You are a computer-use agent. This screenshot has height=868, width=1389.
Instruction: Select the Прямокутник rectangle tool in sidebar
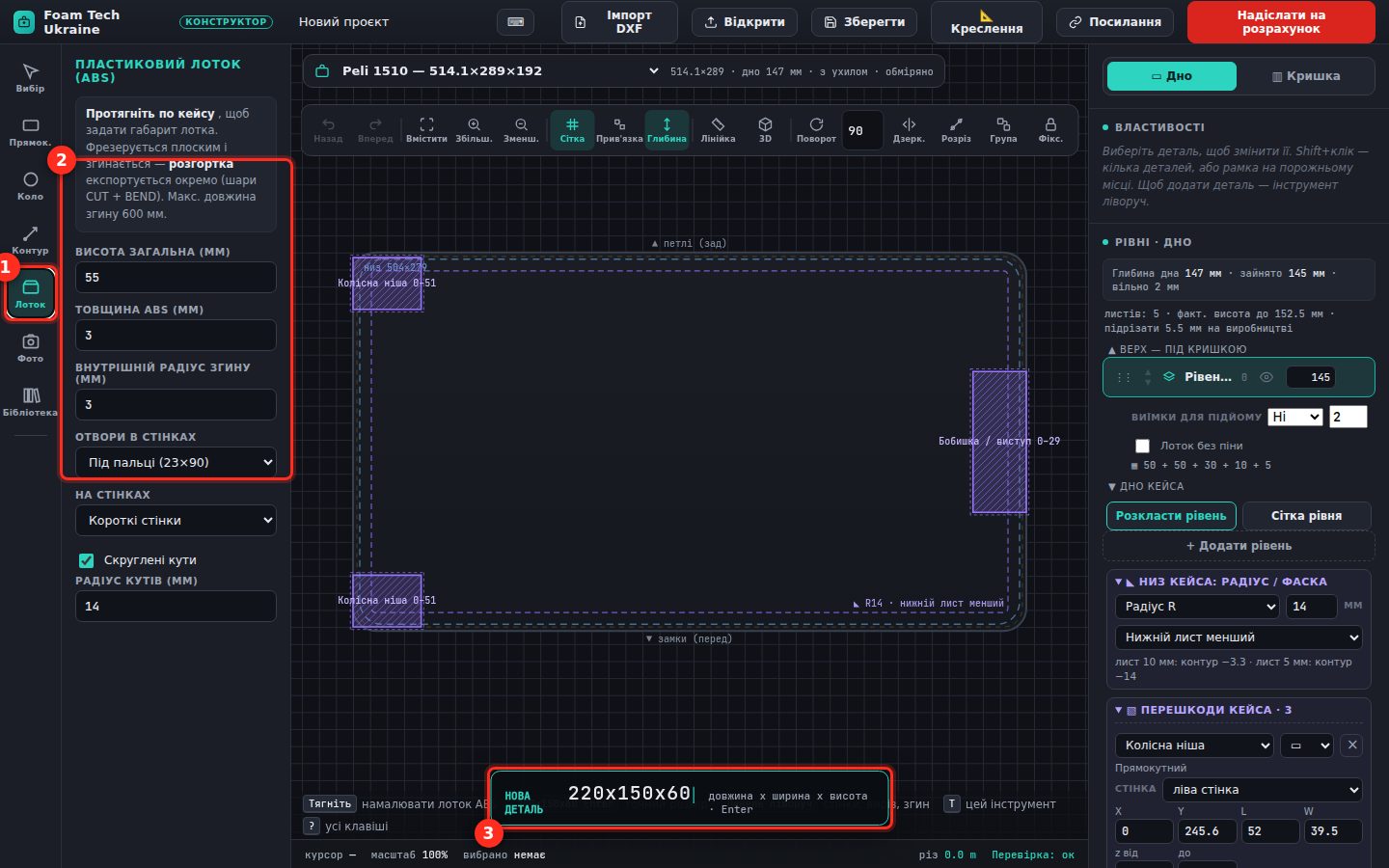(30, 132)
